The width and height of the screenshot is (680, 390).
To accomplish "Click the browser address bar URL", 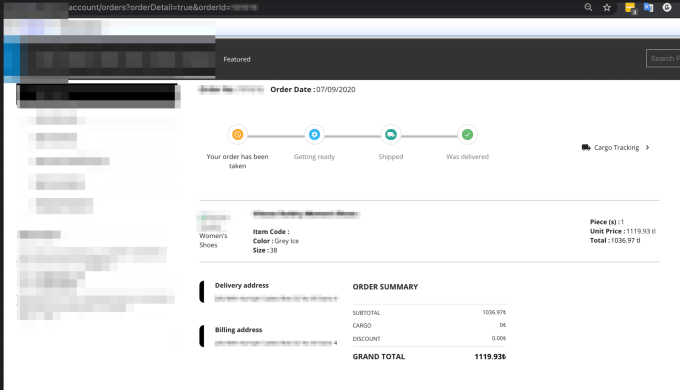I will (x=163, y=7).
